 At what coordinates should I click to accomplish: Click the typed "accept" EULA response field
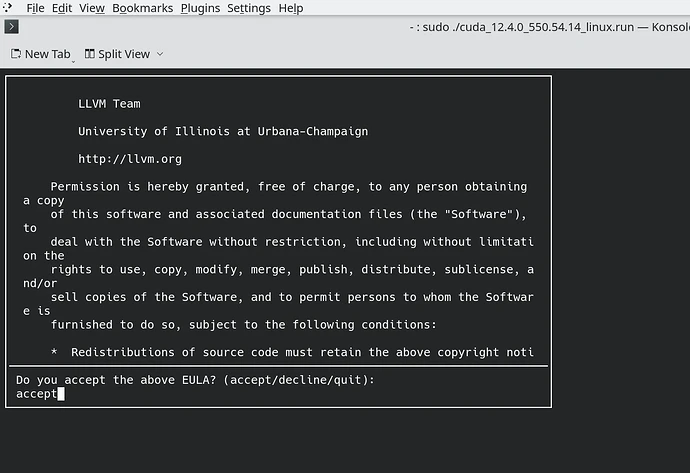37,394
